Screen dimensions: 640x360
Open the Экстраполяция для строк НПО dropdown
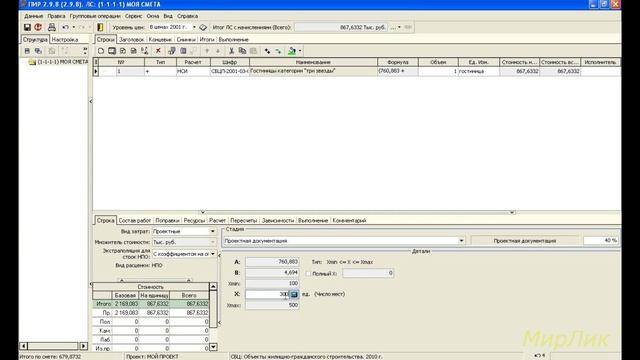[213, 254]
